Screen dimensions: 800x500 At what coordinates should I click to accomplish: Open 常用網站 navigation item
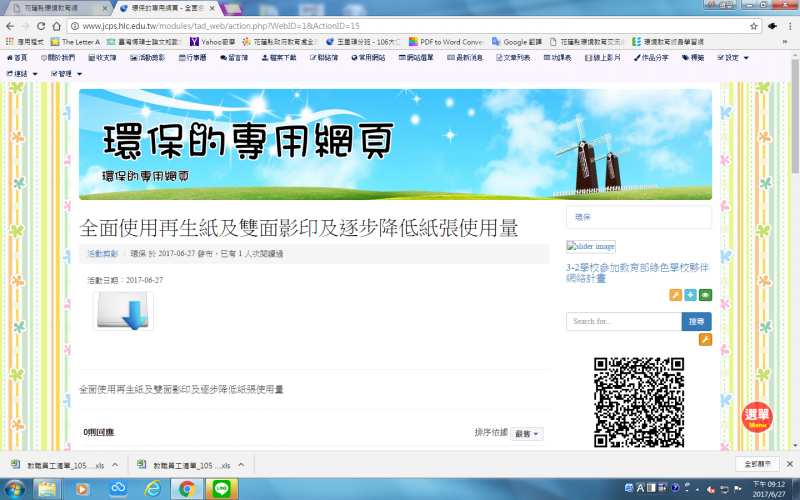point(368,58)
